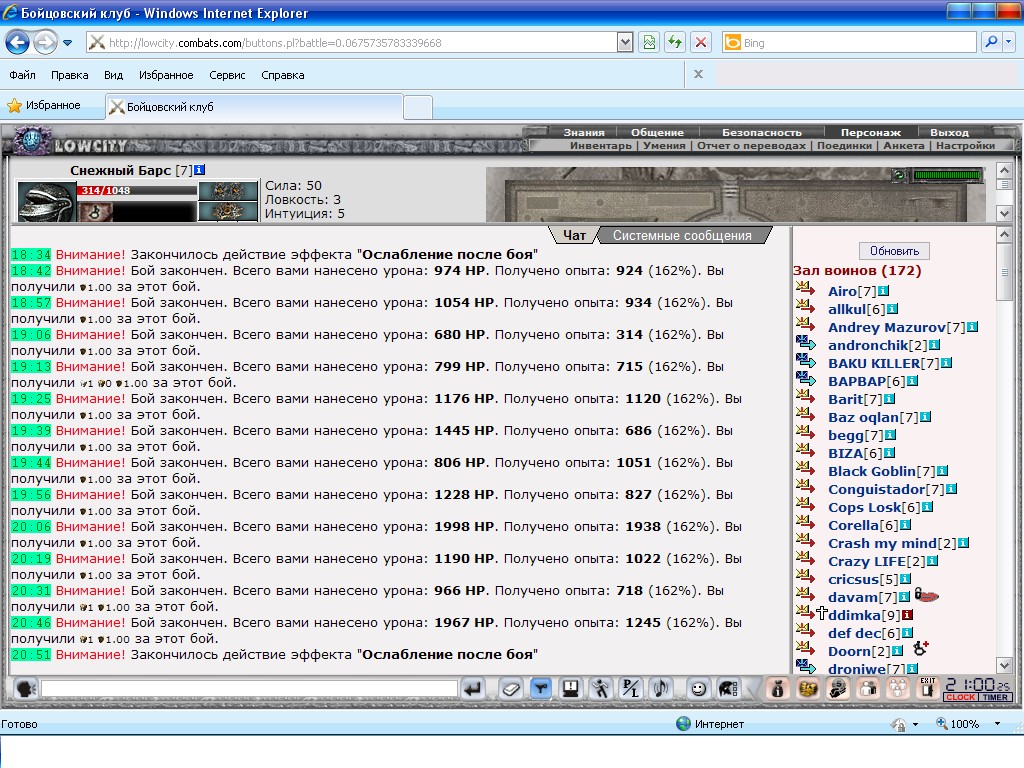This screenshot has width=1024, height=768.
Task: Open the Персонаж menu
Action: [871, 132]
